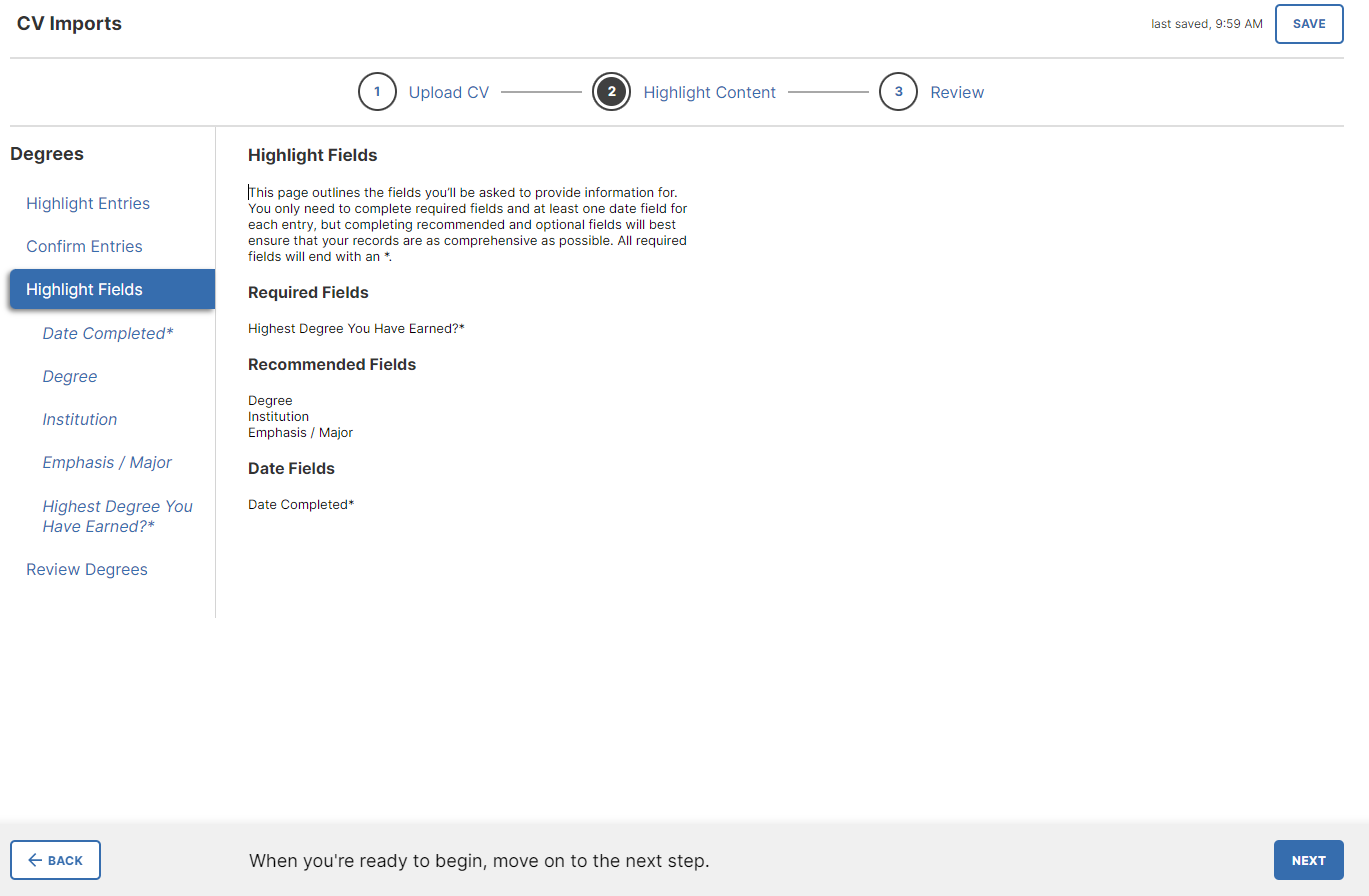
Task: Open the Emphasis / Major sidebar entry
Action: tap(107, 462)
